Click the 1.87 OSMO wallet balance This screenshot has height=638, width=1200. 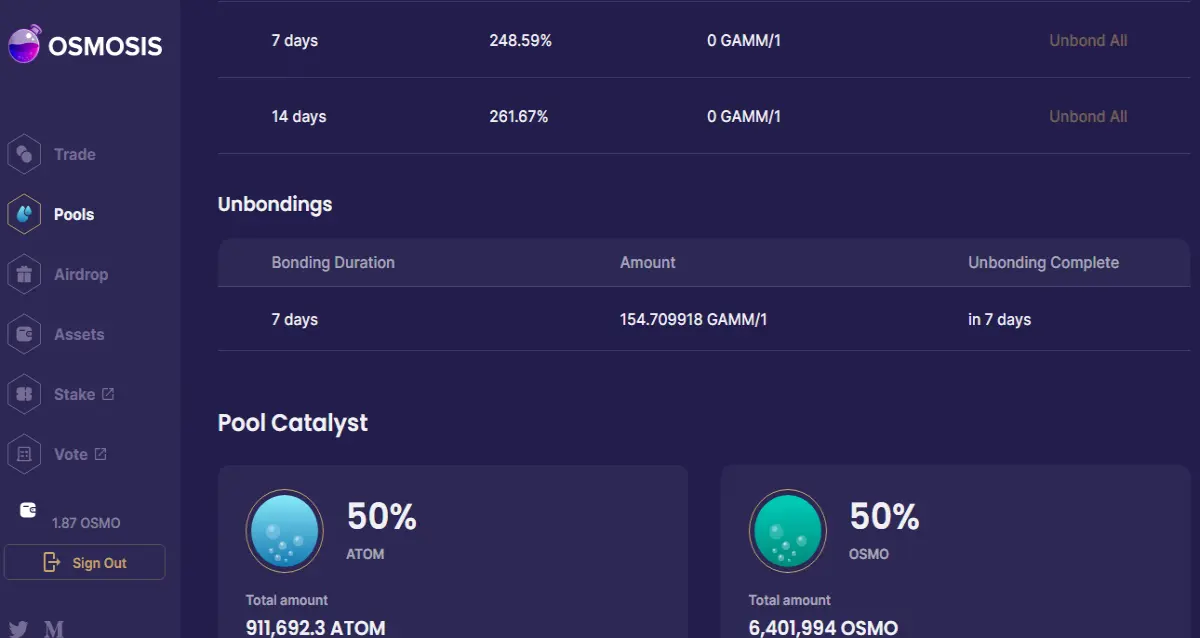click(x=86, y=523)
